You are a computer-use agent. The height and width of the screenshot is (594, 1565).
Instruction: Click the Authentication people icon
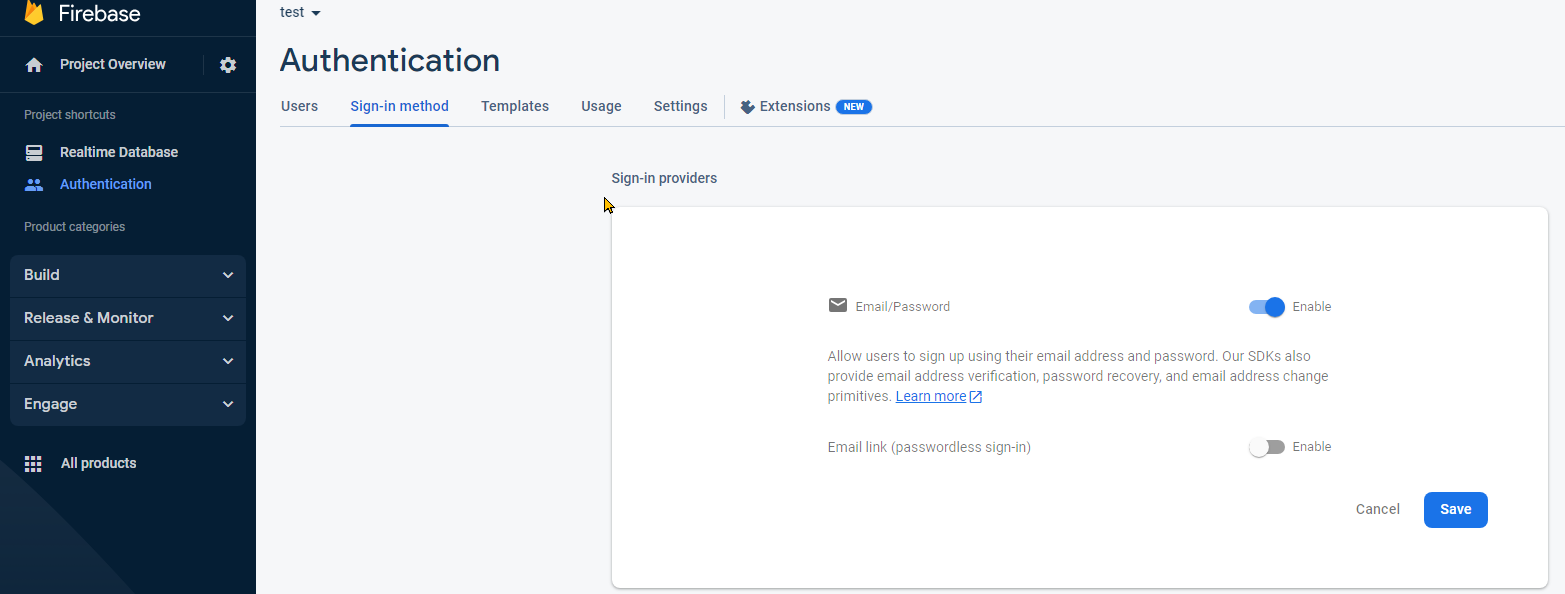[x=34, y=185]
